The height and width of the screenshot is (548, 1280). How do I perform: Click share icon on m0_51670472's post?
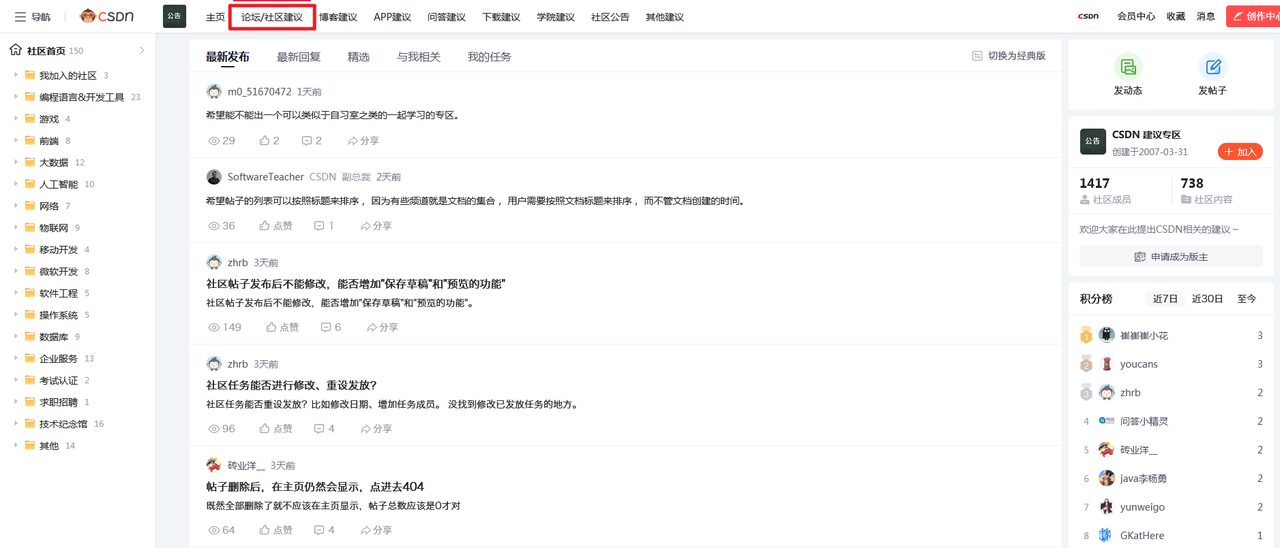(x=353, y=141)
